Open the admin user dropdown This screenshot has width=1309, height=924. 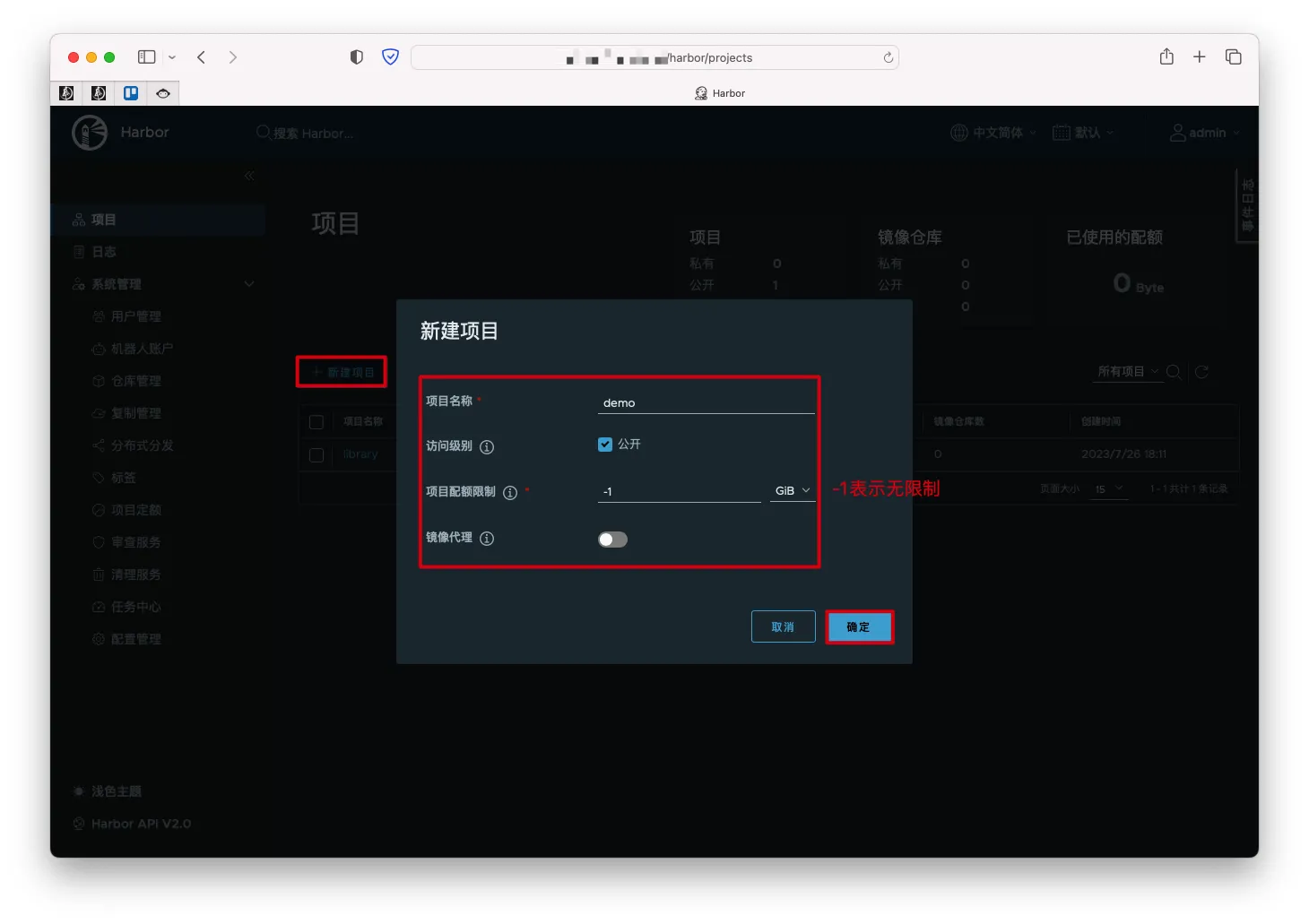[x=1205, y=133]
